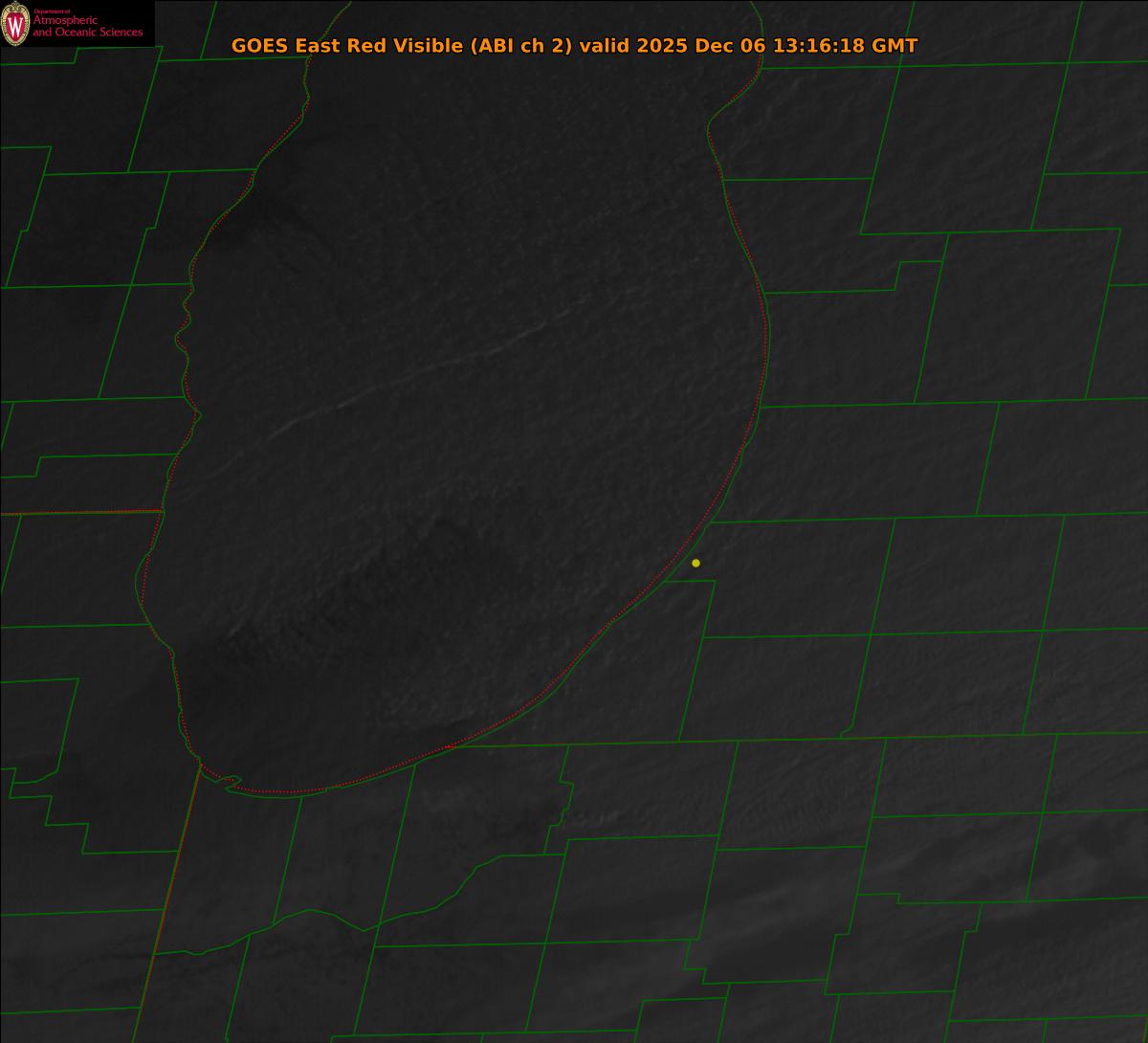Click the center of the lake
The width and height of the screenshot is (1148, 1043).
(x=459, y=402)
